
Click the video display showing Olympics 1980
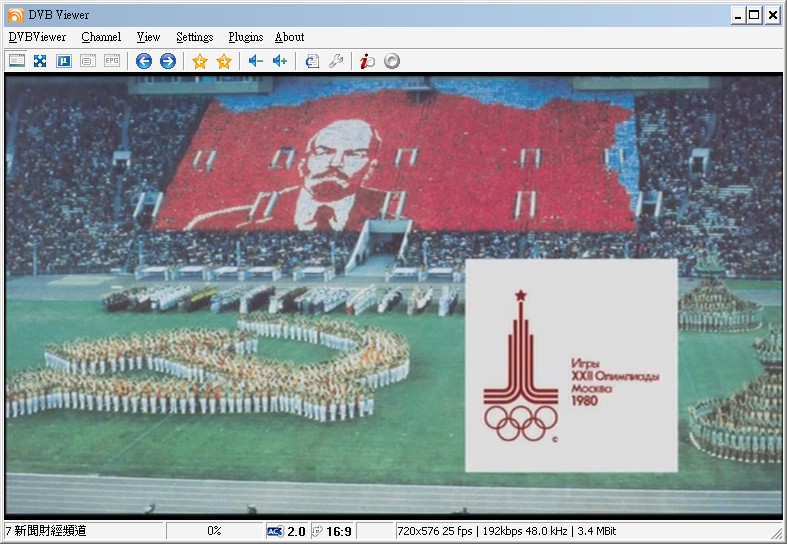pyautogui.click(x=393, y=296)
